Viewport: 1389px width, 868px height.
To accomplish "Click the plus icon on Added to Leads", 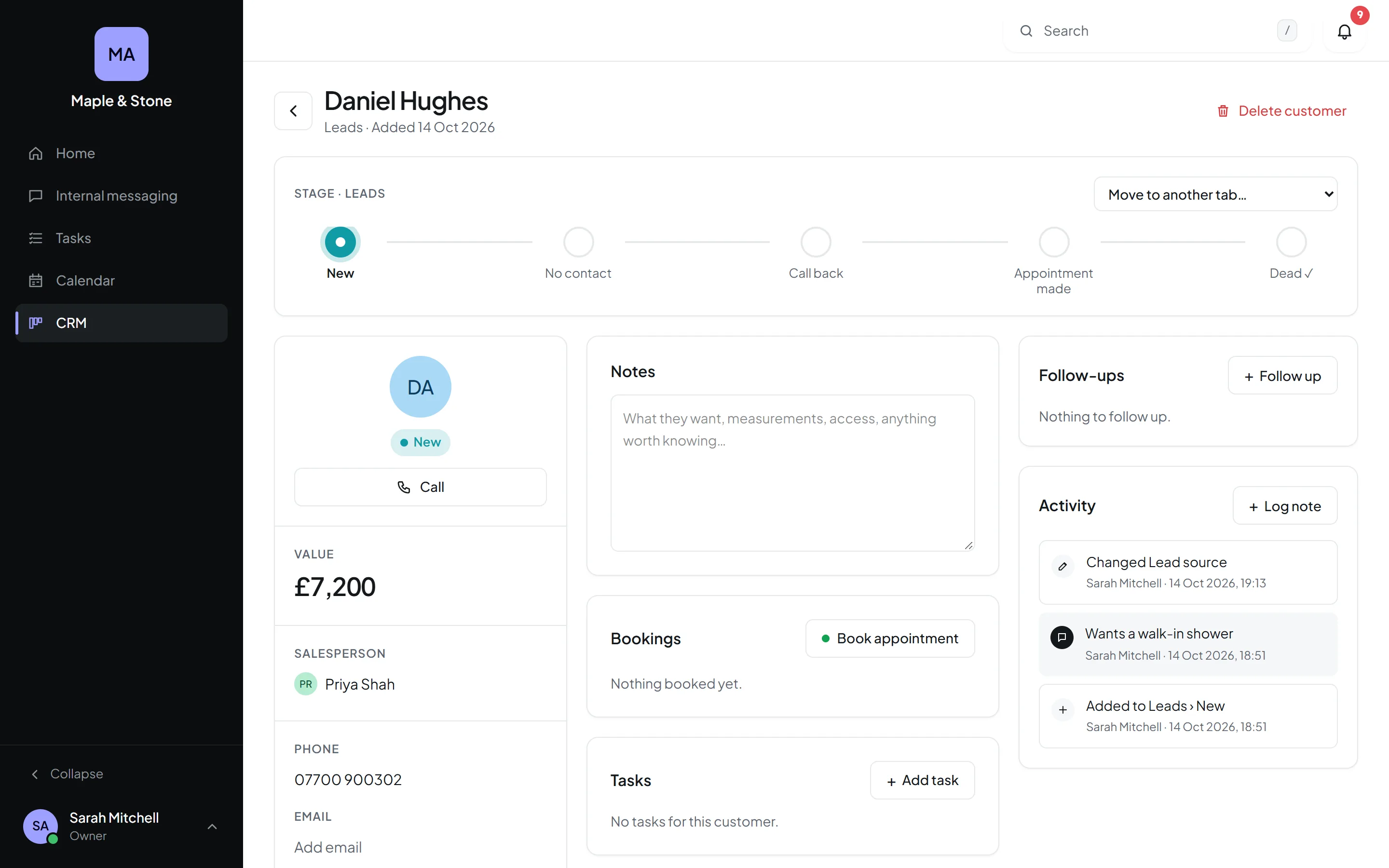I will coord(1062,710).
